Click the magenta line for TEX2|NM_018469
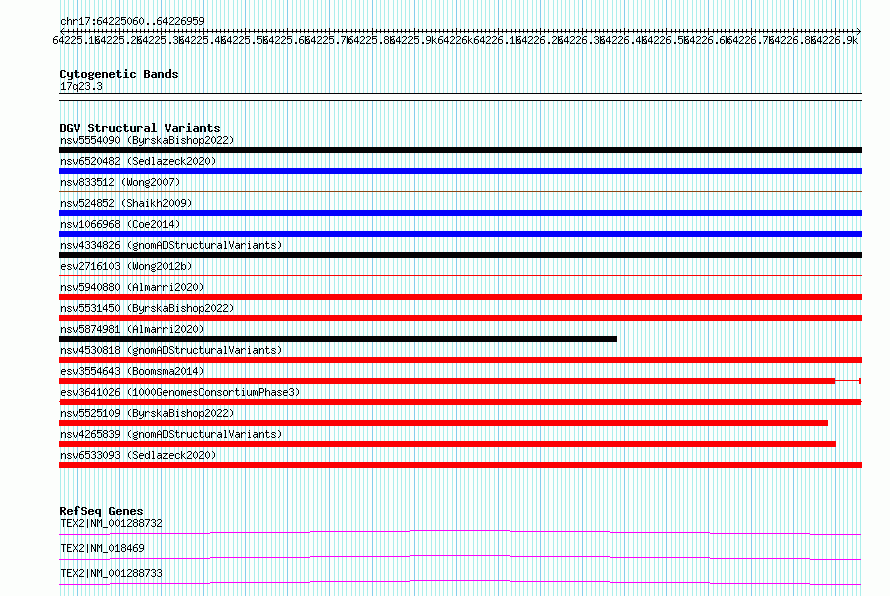 (460, 557)
